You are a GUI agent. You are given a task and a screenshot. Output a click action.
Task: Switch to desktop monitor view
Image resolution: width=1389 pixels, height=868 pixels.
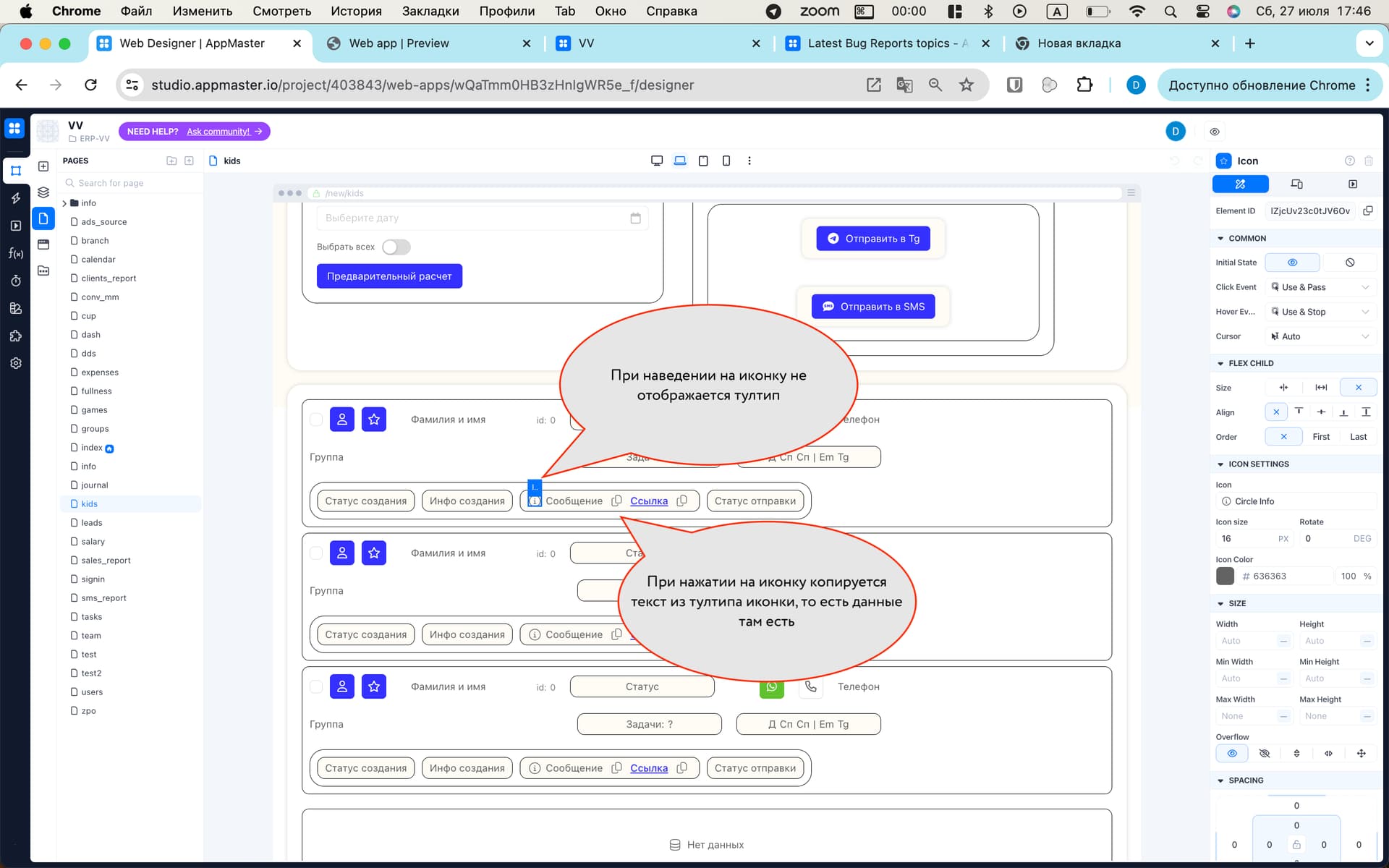[x=657, y=161]
